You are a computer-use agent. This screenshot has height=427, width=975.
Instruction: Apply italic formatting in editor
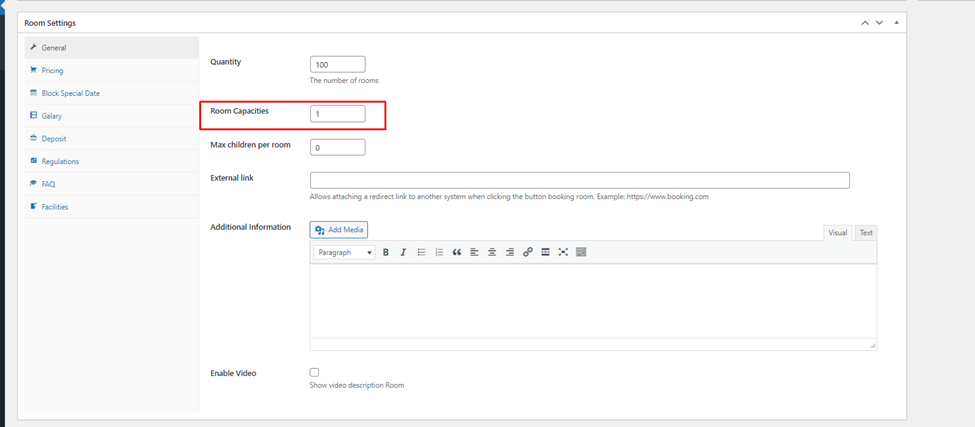pos(403,253)
